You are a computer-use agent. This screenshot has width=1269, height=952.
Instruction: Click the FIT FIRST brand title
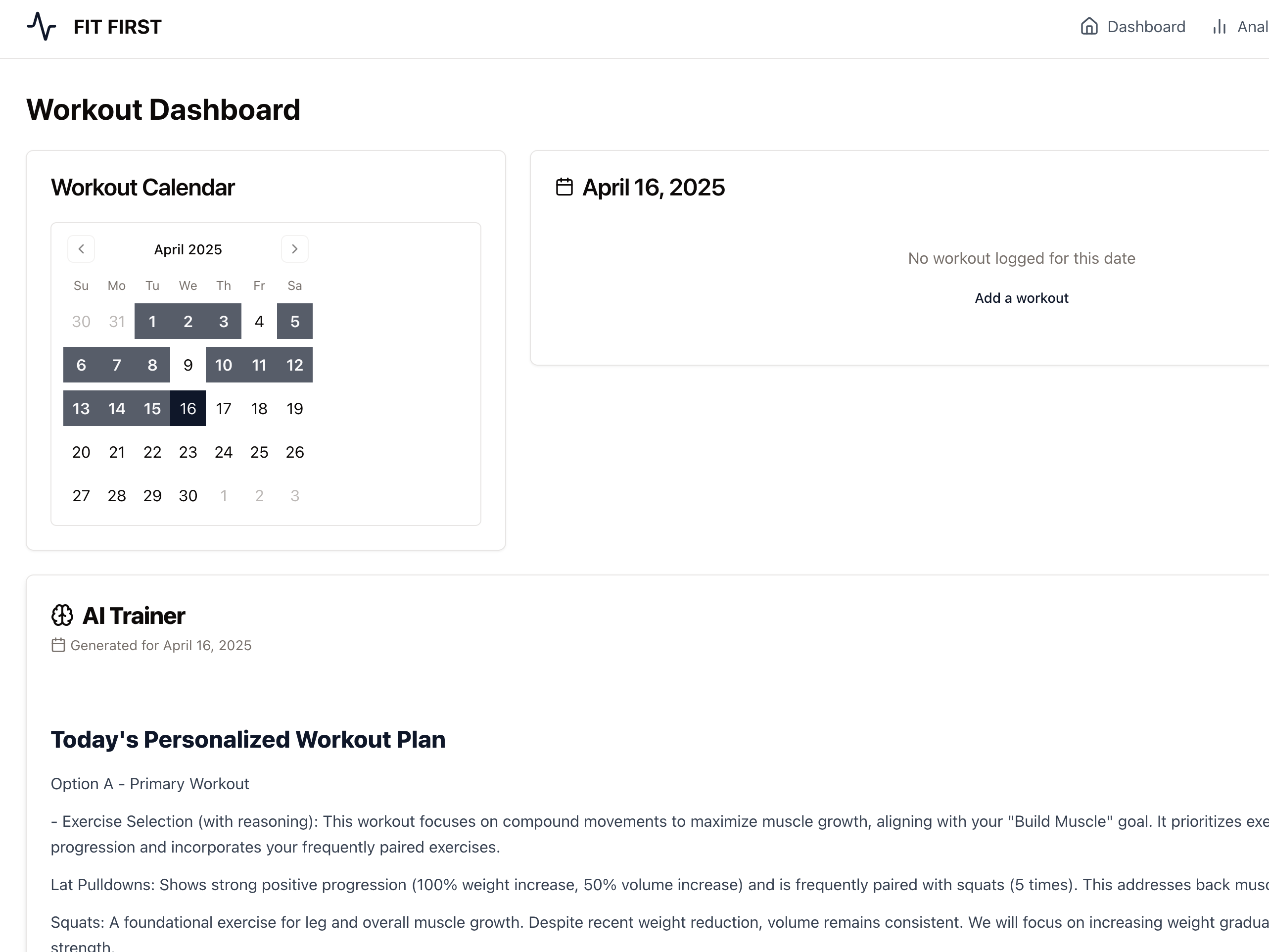click(x=118, y=27)
